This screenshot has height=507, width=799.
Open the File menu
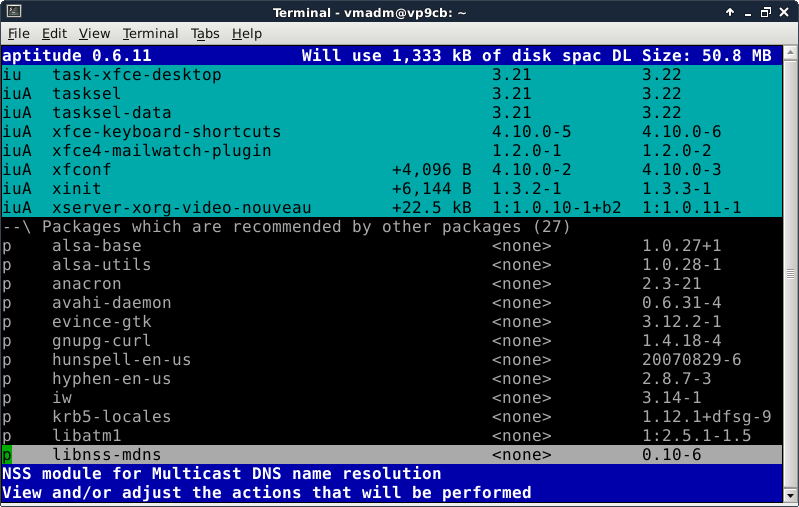tap(19, 33)
